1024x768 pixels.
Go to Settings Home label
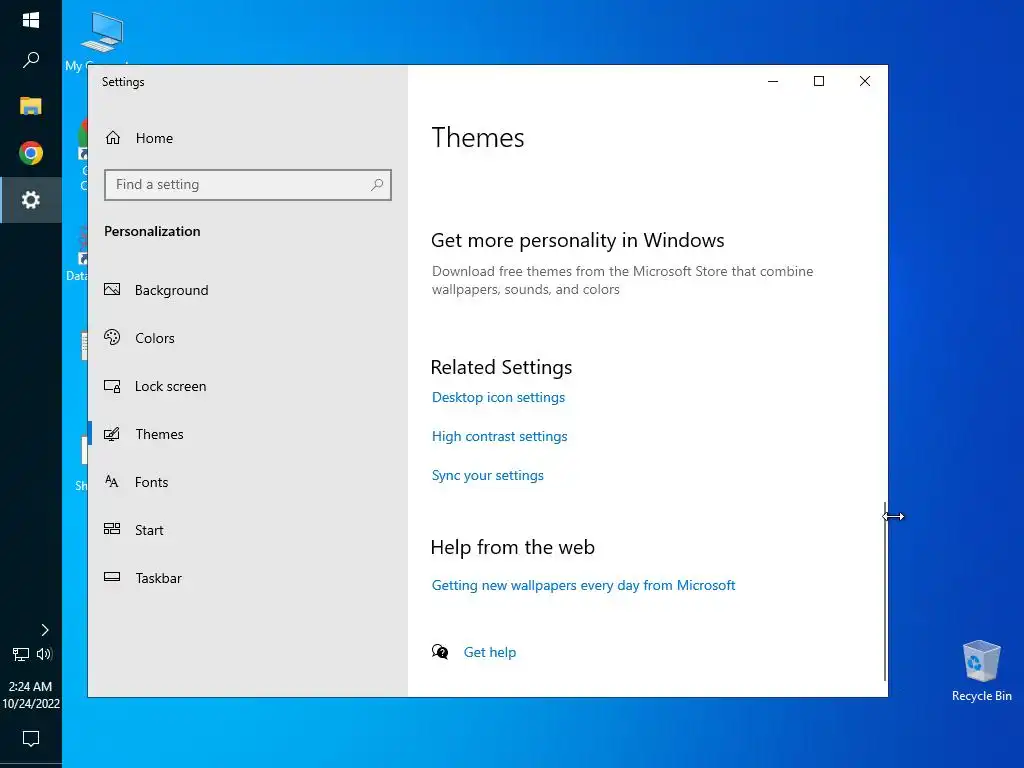point(154,138)
